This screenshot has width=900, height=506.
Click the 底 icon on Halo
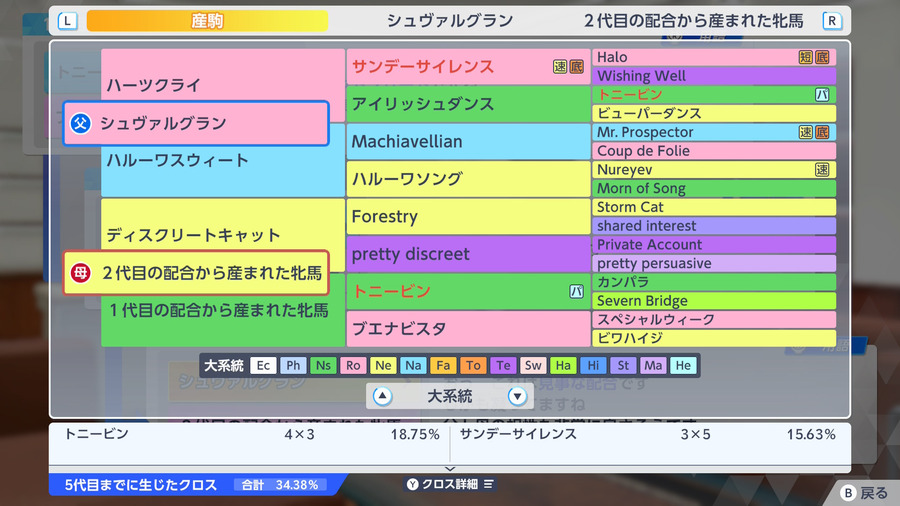point(822,57)
